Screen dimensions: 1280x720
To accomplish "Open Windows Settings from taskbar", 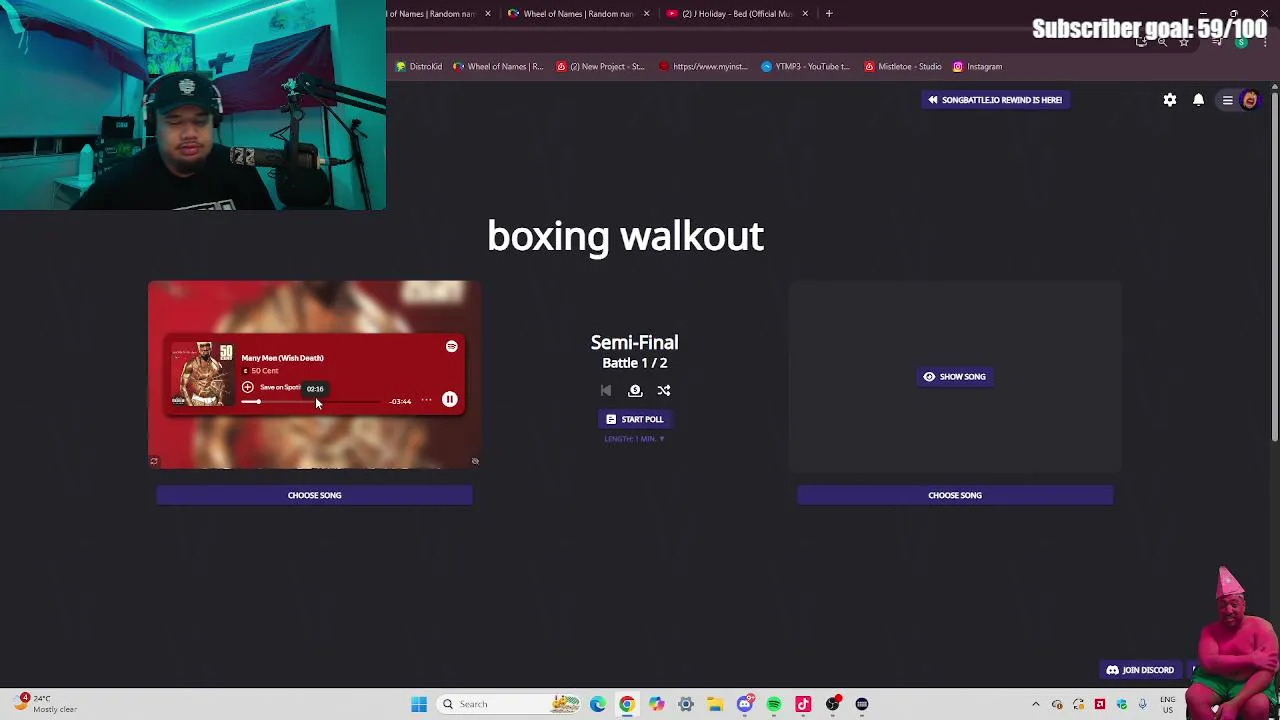I will point(686,704).
